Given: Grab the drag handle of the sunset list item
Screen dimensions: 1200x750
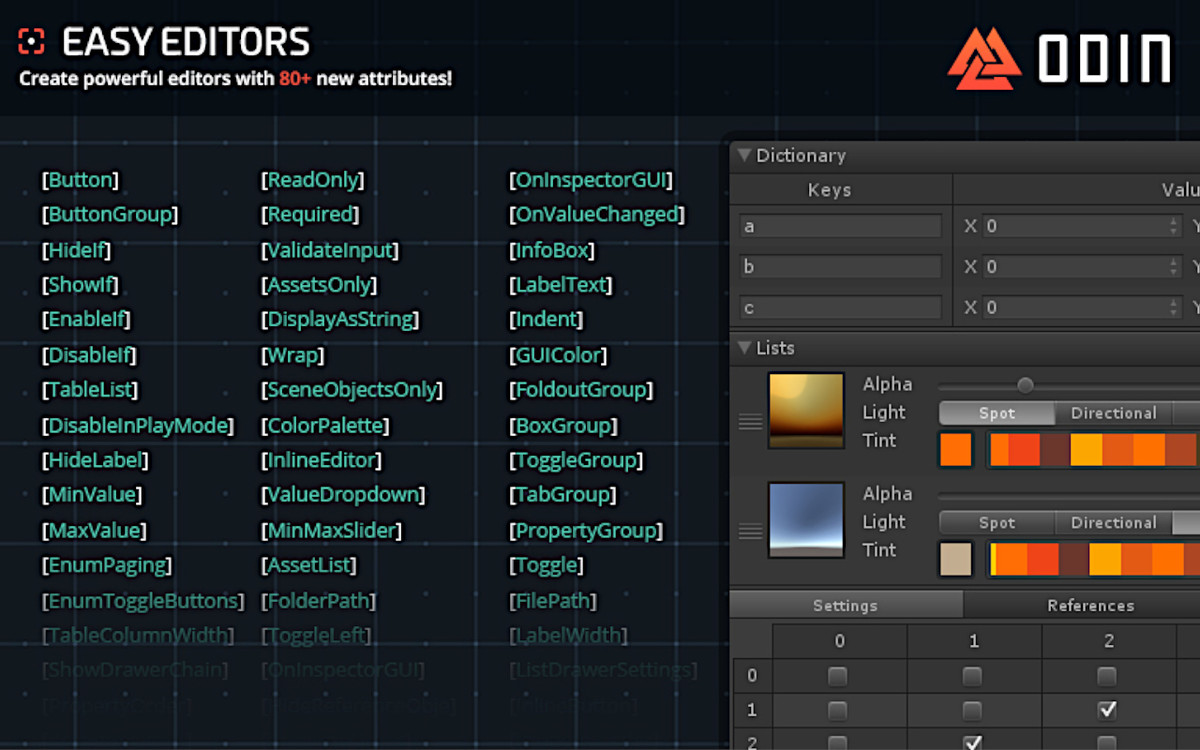Looking at the screenshot, I should click(x=750, y=422).
